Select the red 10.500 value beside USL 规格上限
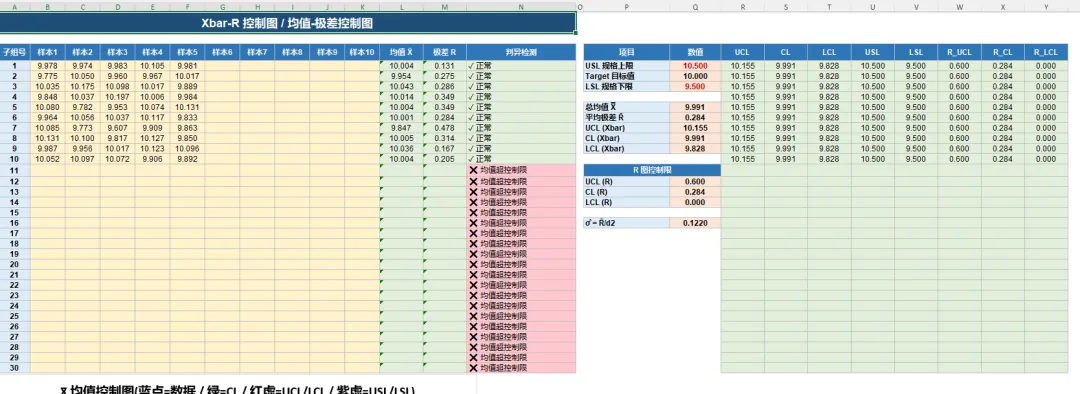The height and width of the screenshot is (394, 1080). pyautogui.click(x=695, y=66)
